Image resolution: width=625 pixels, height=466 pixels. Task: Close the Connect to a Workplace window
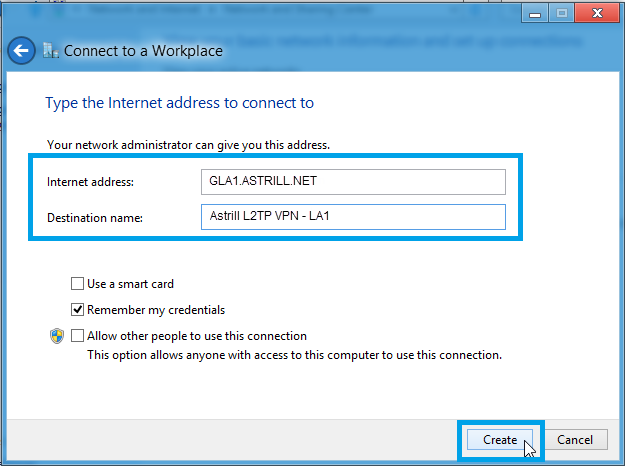click(x=597, y=14)
